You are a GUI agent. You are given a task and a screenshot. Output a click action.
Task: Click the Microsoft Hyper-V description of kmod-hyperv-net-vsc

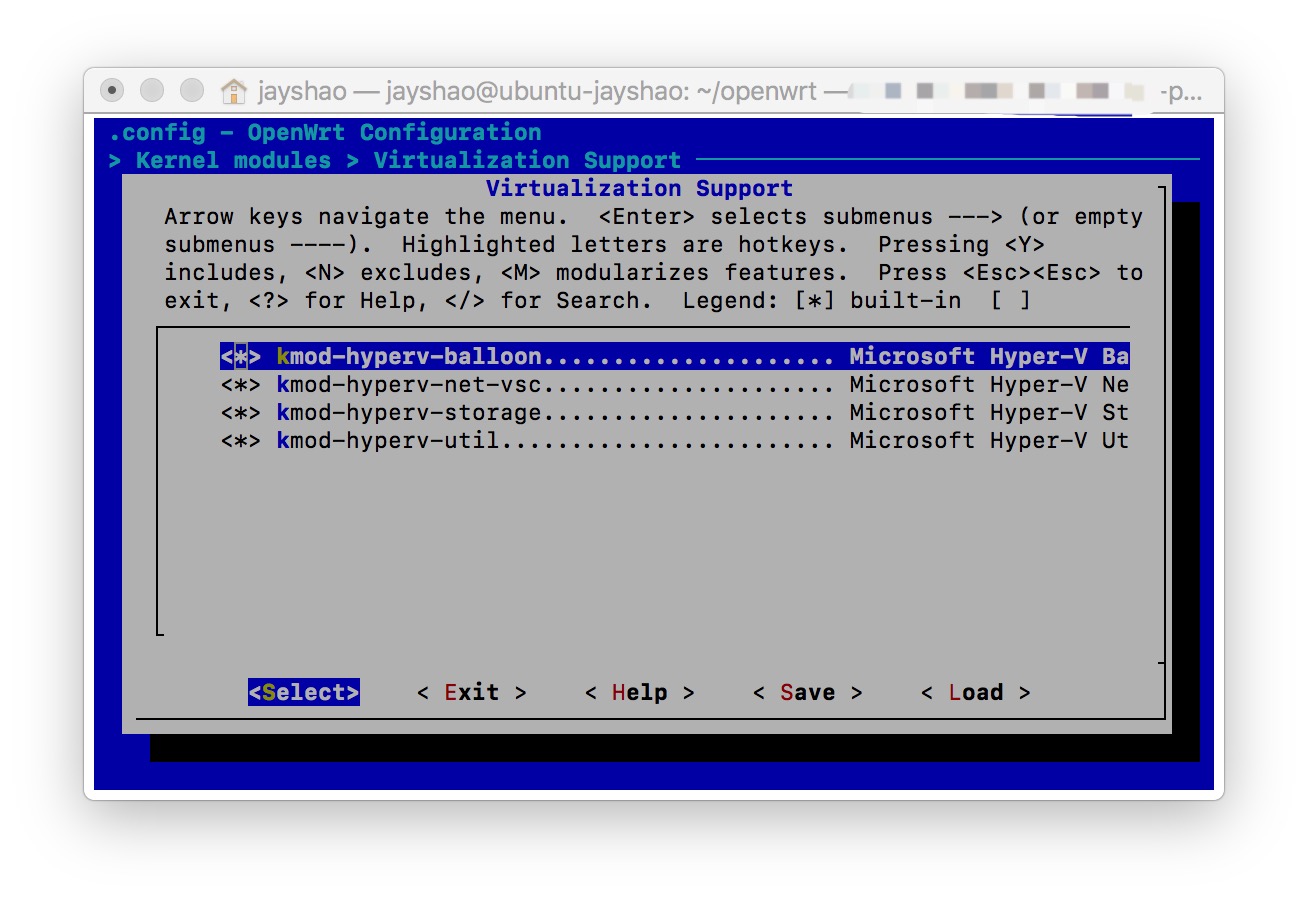[968, 385]
